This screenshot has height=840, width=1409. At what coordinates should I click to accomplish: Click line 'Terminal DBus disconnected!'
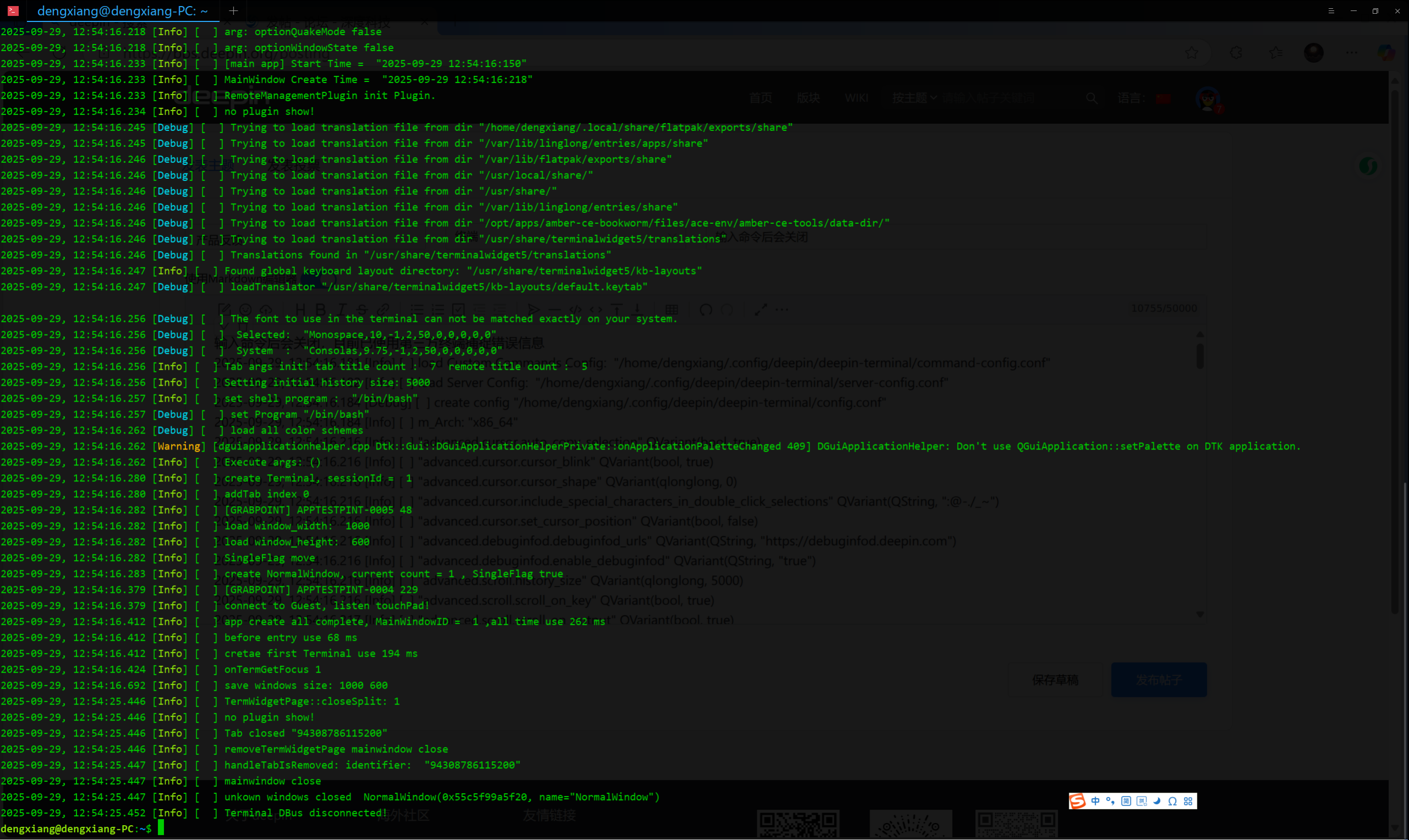pos(306,813)
